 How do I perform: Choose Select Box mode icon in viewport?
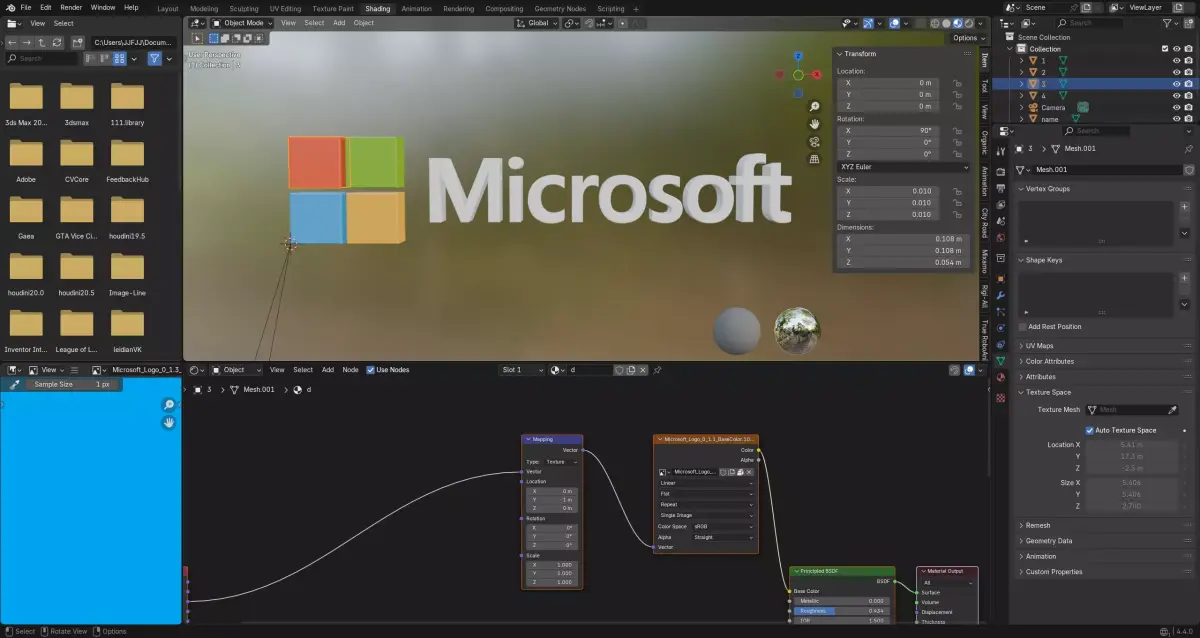click(213, 38)
